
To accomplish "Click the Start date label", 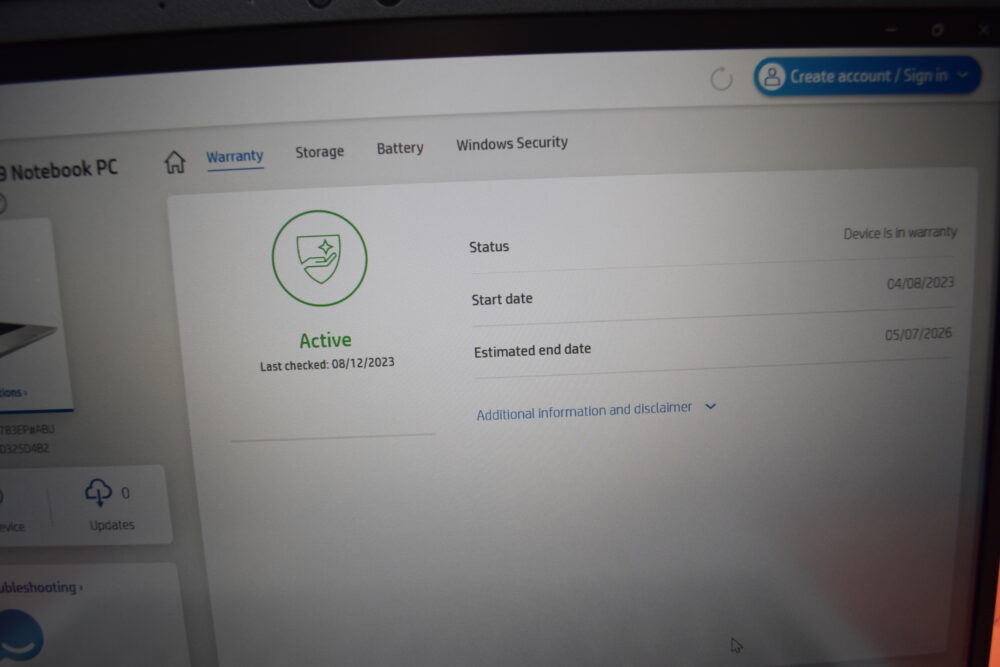I will coord(502,299).
